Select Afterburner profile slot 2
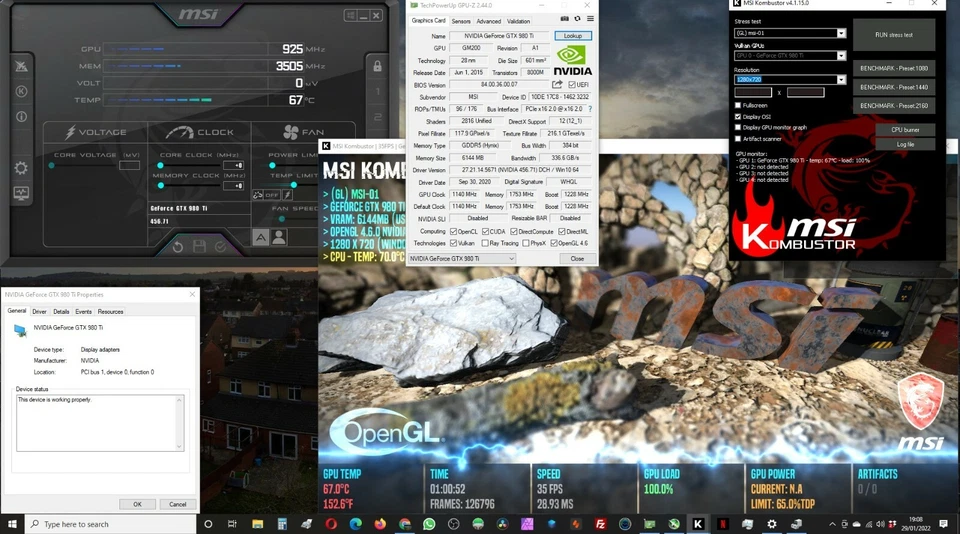The image size is (960, 534). coord(377,116)
